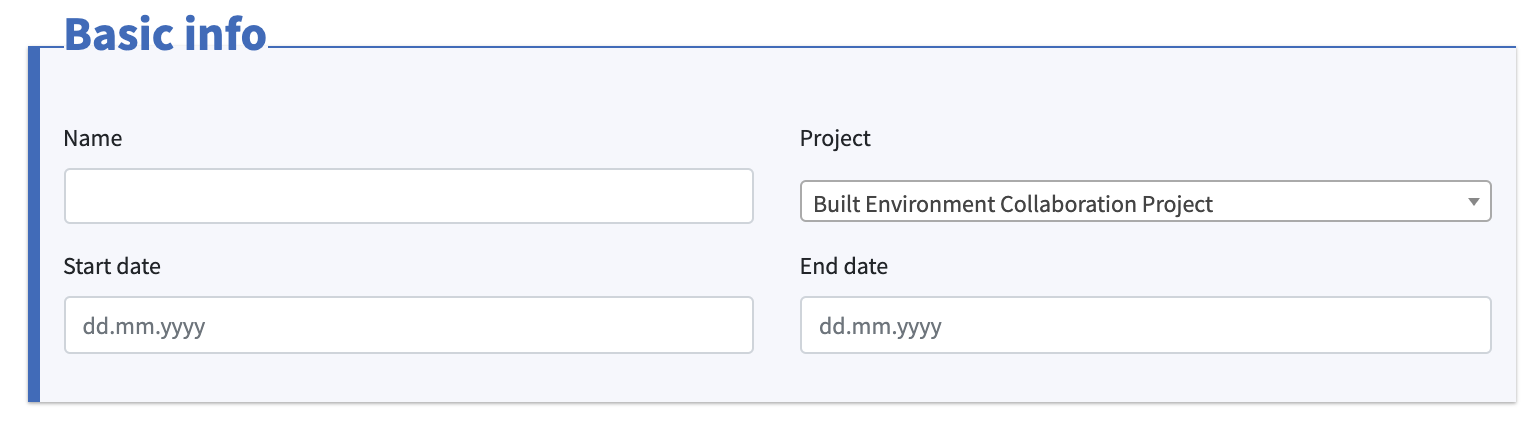Focus the Name text field

(408, 196)
